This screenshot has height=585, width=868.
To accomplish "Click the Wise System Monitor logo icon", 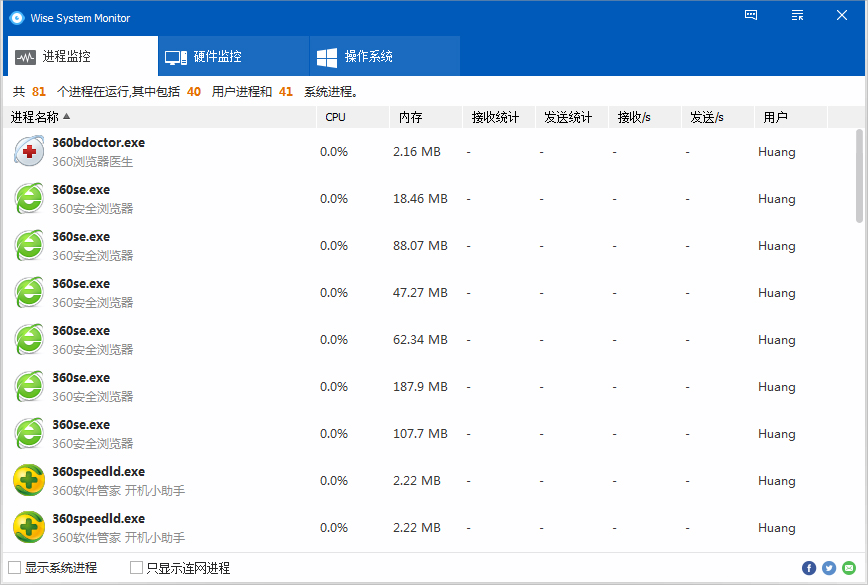I will tap(16, 17).
